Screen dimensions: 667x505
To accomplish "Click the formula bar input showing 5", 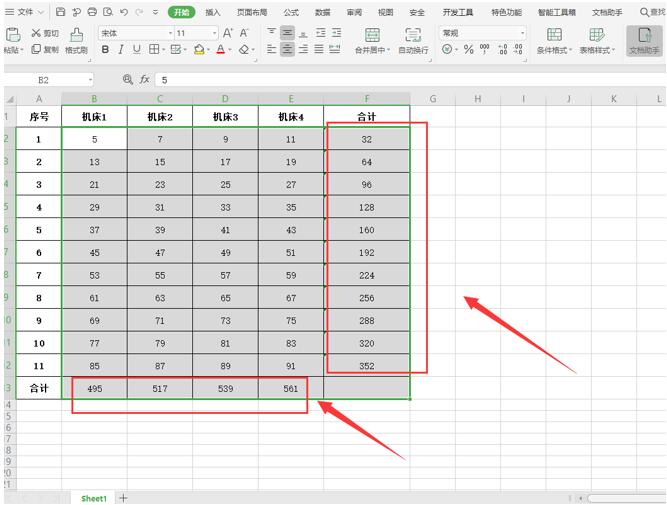I will coord(410,80).
